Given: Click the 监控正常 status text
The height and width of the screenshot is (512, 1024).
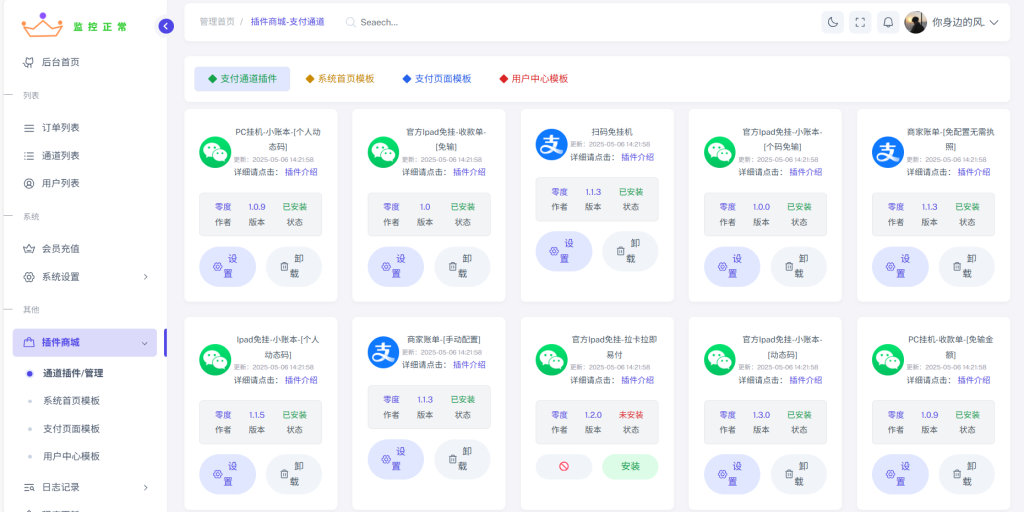Looking at the screenshot, I should pos(100,27).
